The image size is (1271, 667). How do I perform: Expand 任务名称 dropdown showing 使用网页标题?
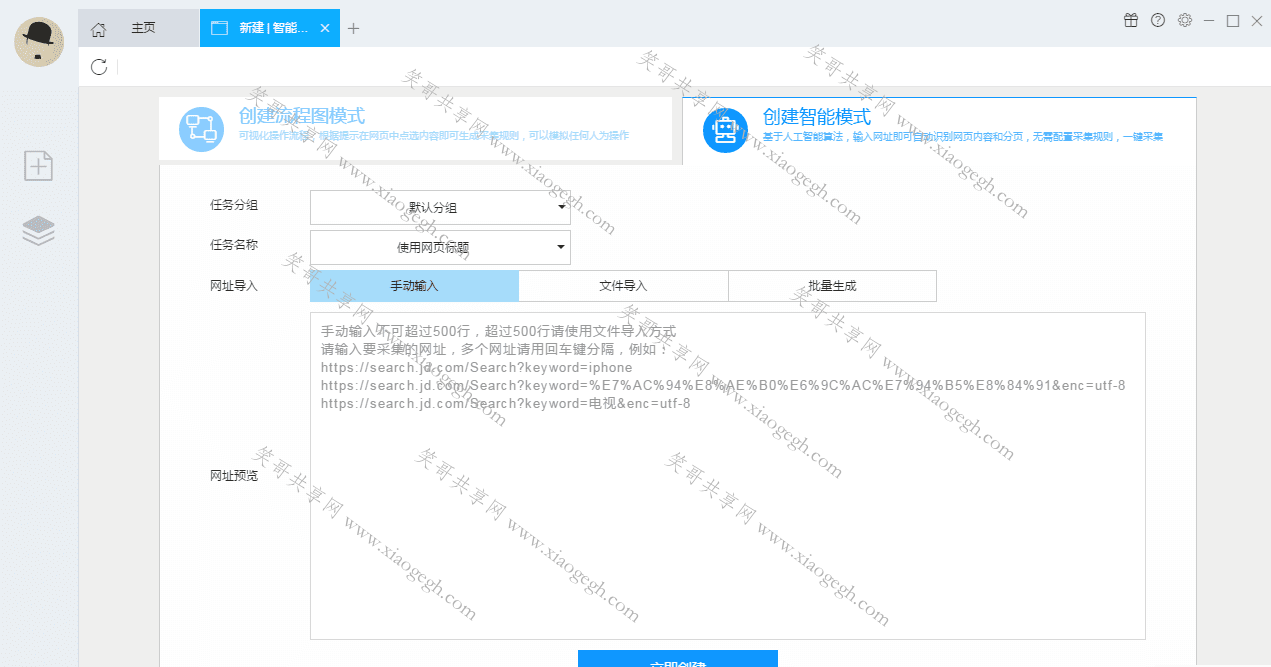click(440, 247)
